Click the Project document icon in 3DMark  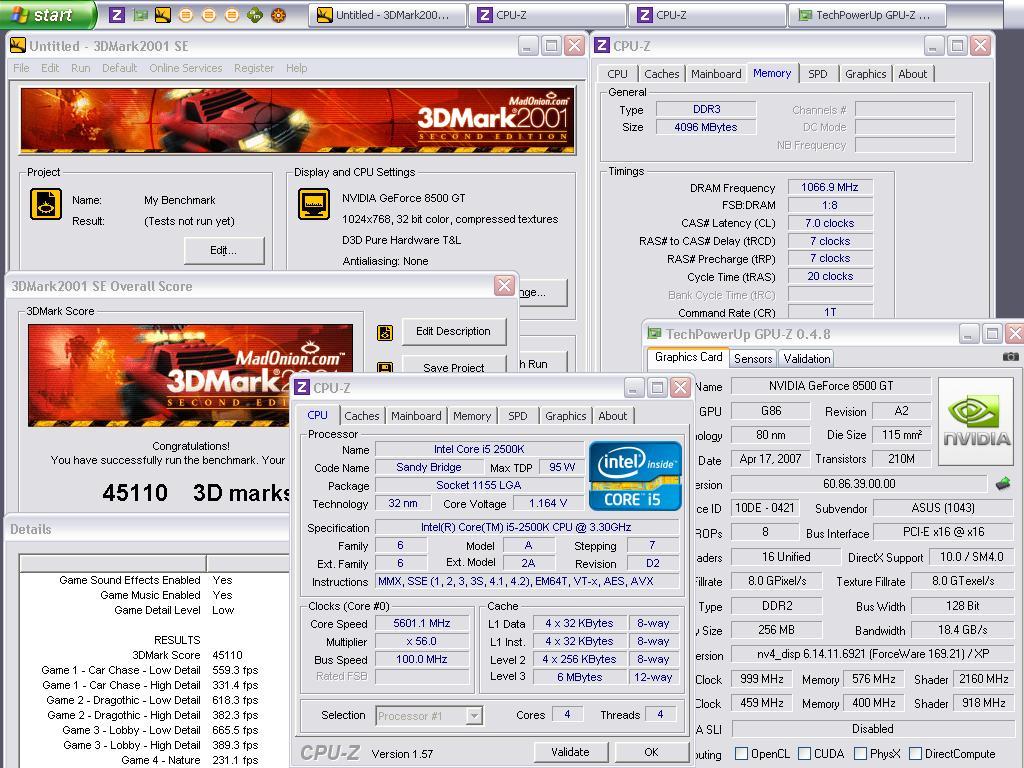(x=46, y=204)
